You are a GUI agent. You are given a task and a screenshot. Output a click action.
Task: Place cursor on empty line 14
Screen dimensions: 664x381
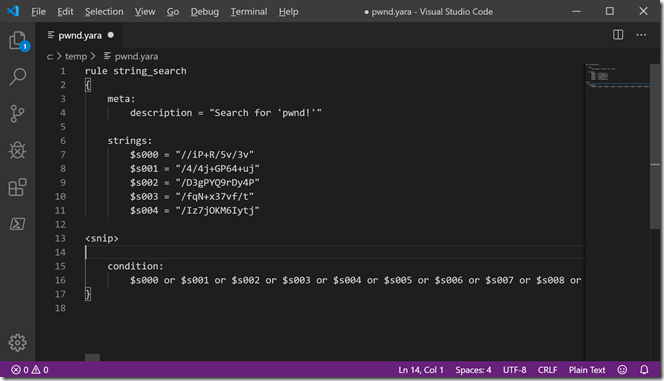pyautogui.click(x=335, y=252)
